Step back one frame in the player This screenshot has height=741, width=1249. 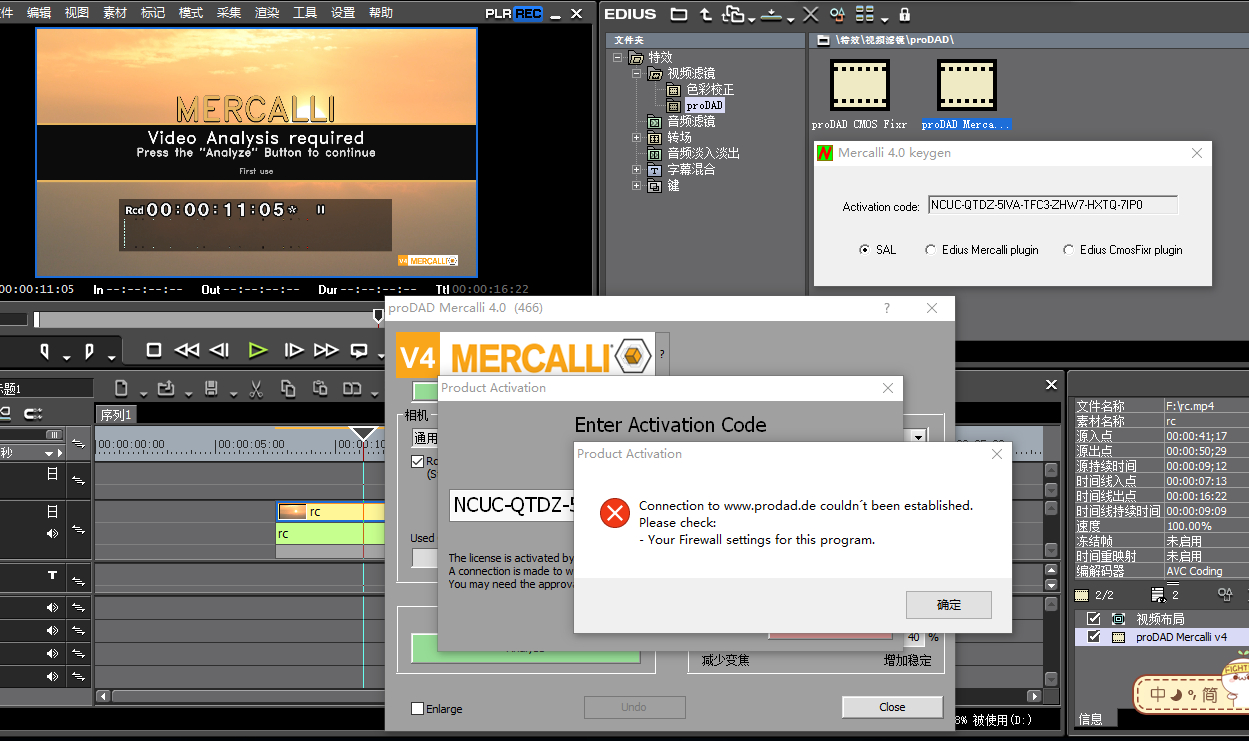tap(220, 350)
